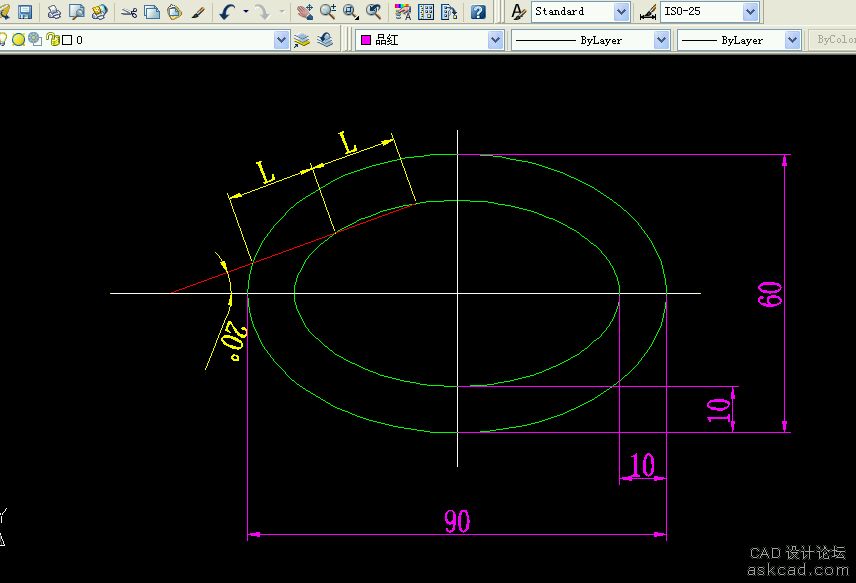Go back with Zoom Previous

click(373, 11)
